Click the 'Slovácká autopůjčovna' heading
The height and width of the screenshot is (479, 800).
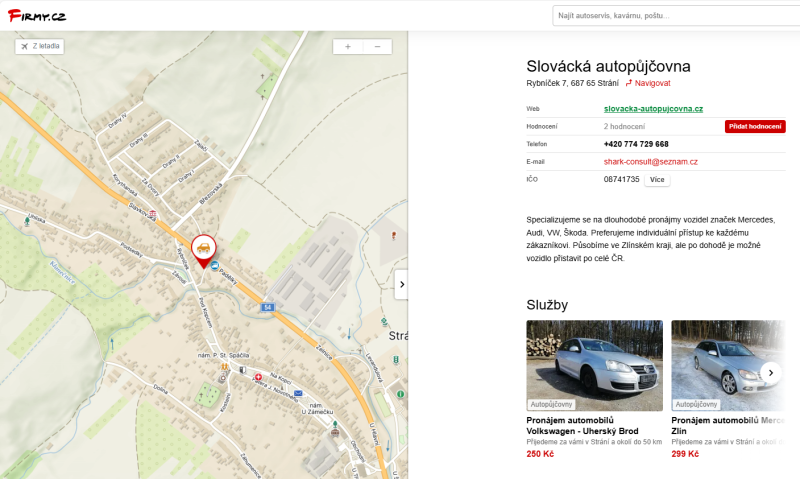click(x=608, y=66)
